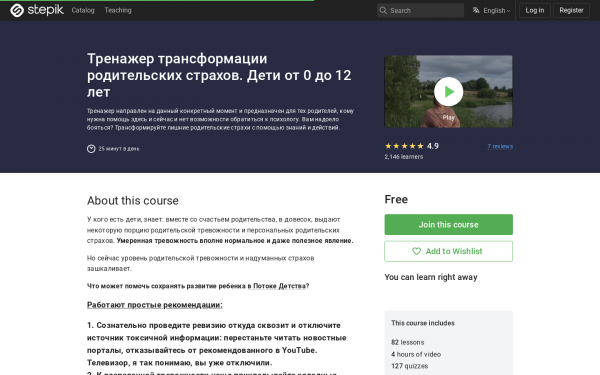Click the '82 lessons' text
Screen dimensions: 600x375
click(x=408, y=342)
